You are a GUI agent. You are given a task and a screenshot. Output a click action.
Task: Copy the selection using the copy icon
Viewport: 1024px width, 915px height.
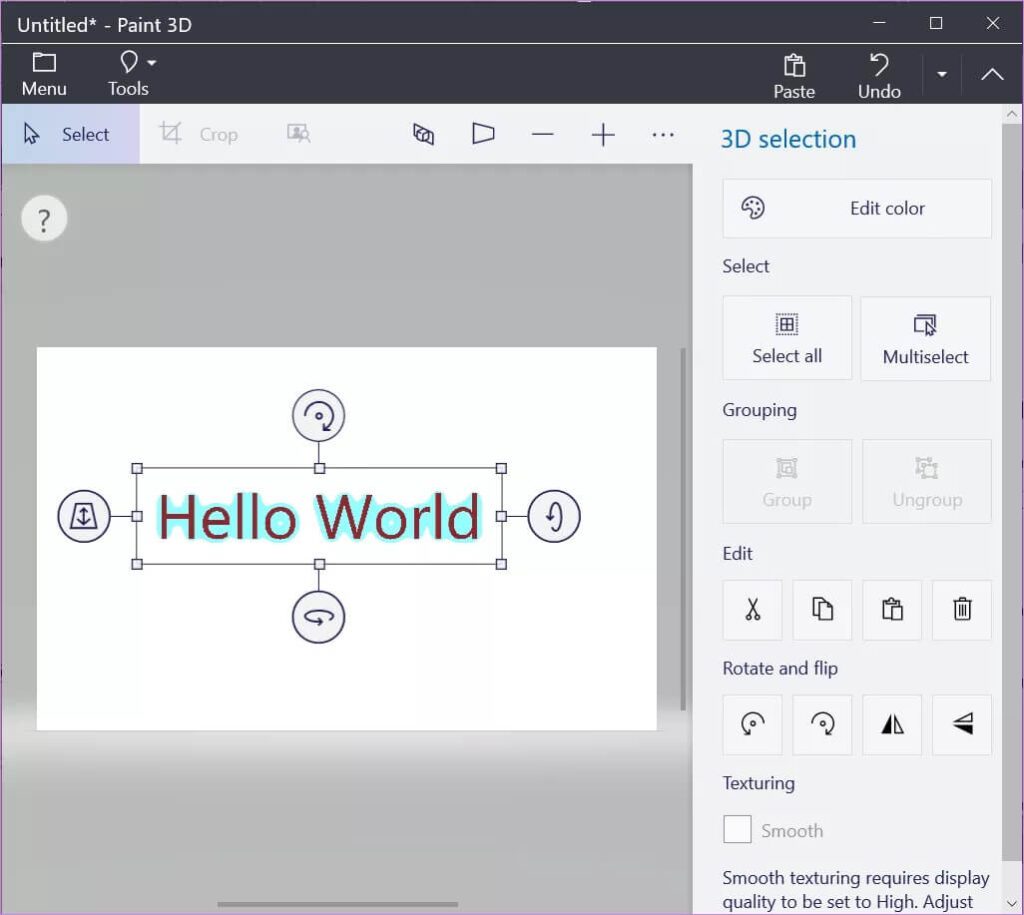[x=822, y=610]
